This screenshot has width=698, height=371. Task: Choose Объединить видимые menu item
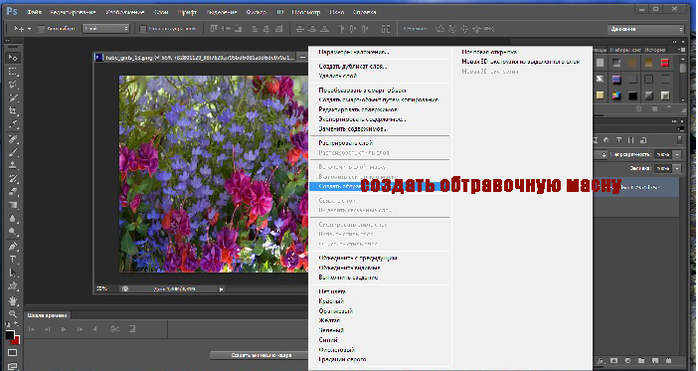(349, 268)
